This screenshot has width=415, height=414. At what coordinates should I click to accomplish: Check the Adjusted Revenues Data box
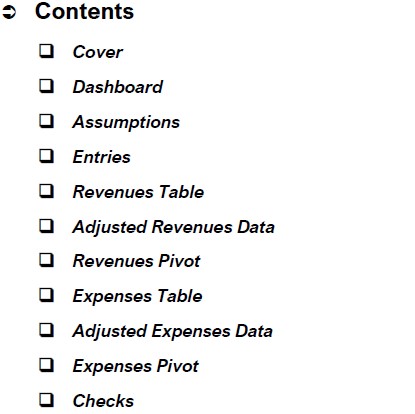tap(47, 226)
